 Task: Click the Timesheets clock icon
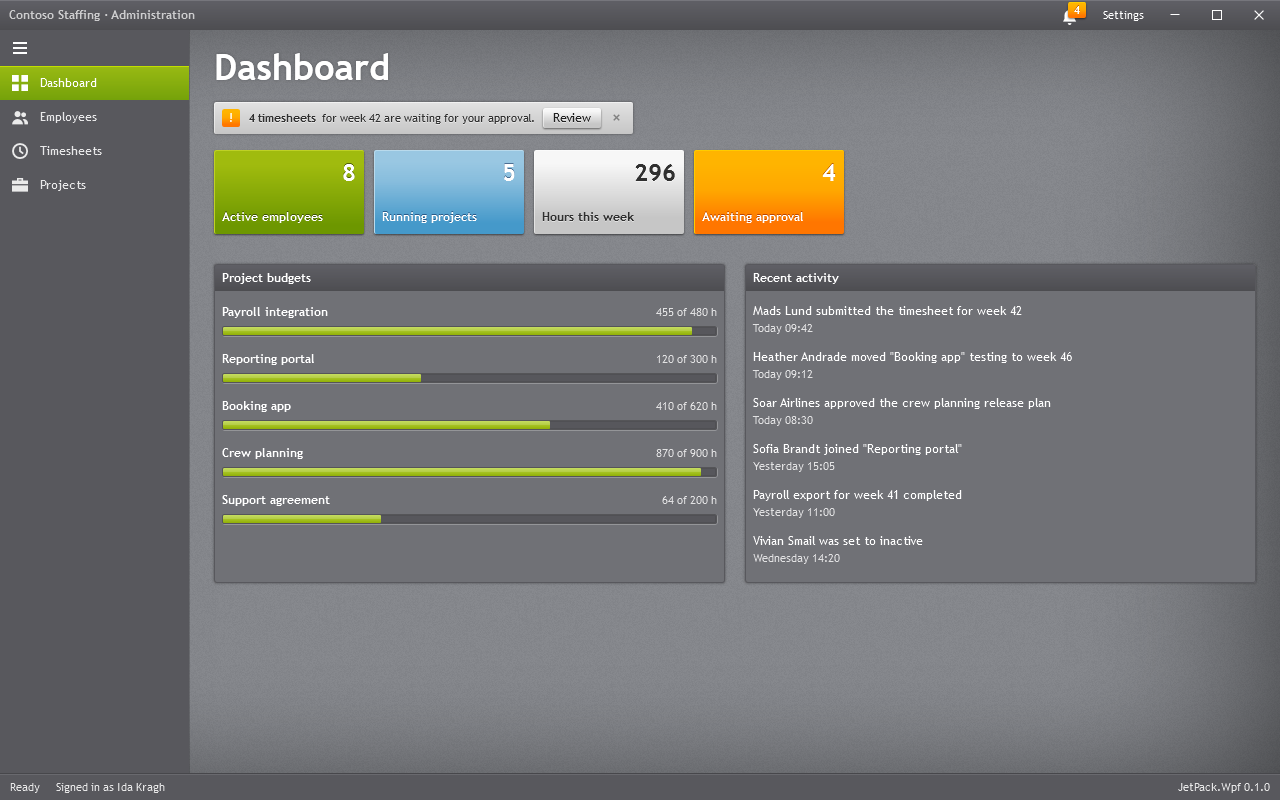click(20, 151)
